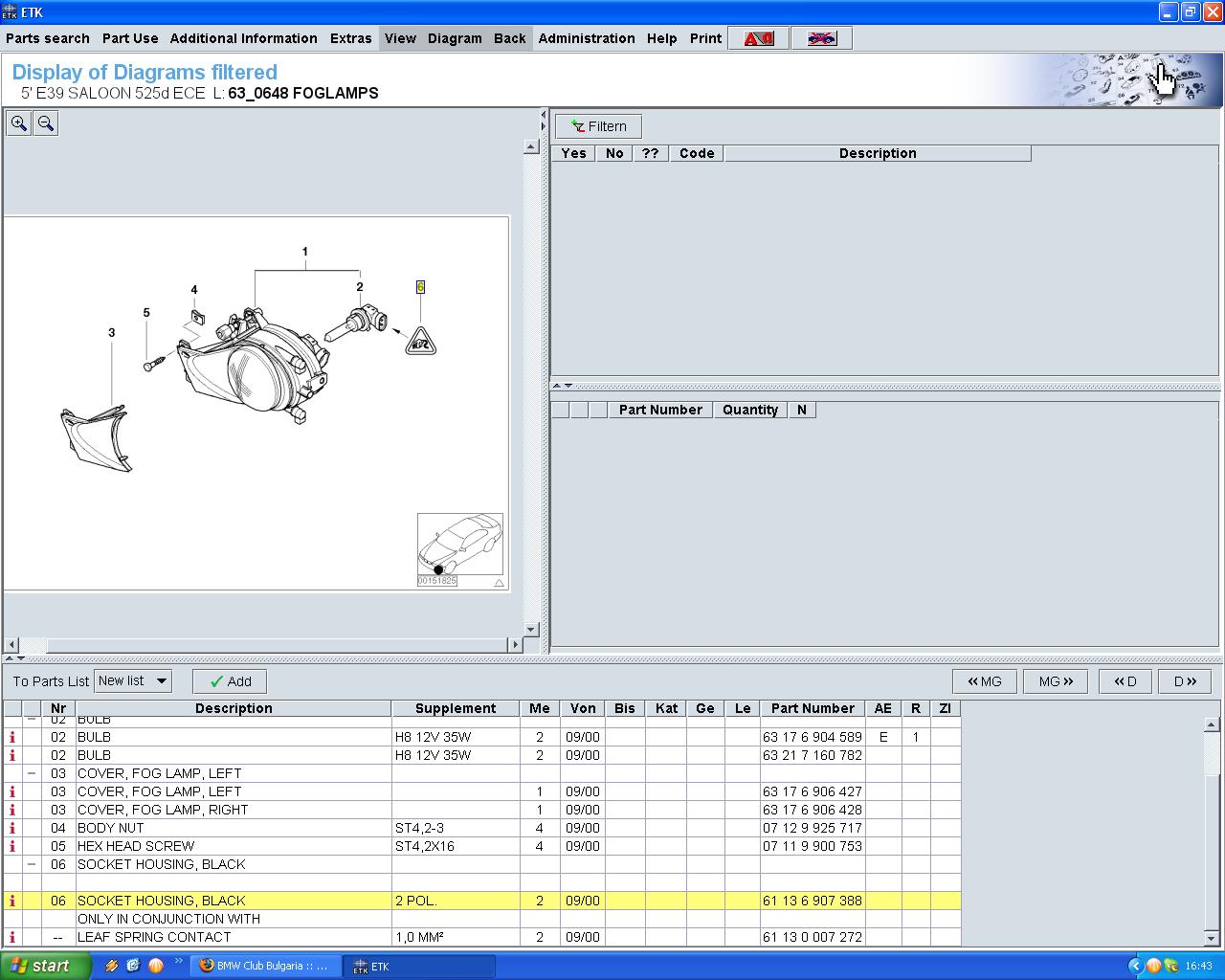Click the Code column header in filter table
The height and width of the screenshot is (980, 1225).
click(697, 153)
